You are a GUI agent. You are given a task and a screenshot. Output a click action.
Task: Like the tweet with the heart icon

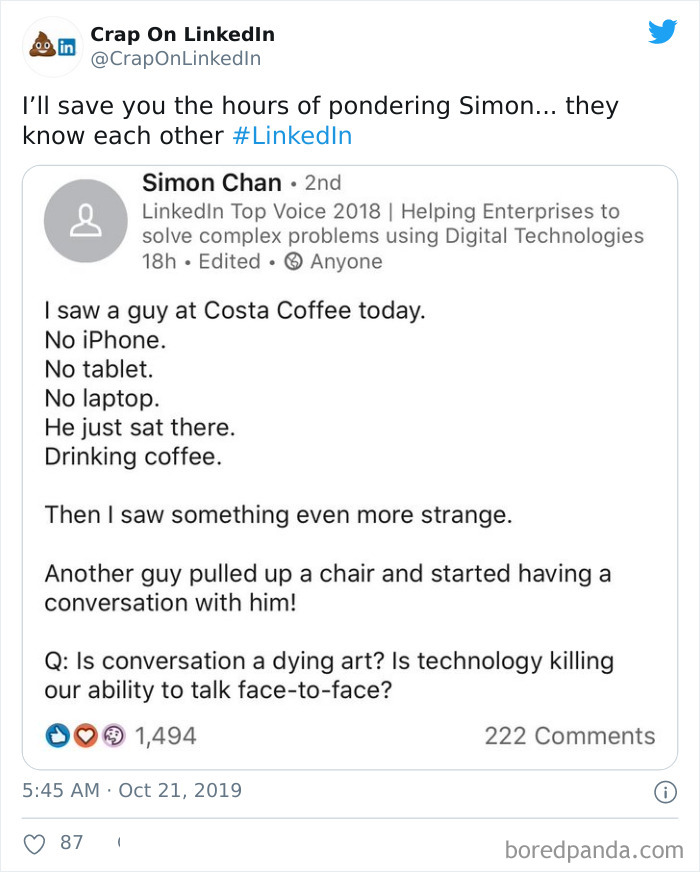click(x=32, y=843)
